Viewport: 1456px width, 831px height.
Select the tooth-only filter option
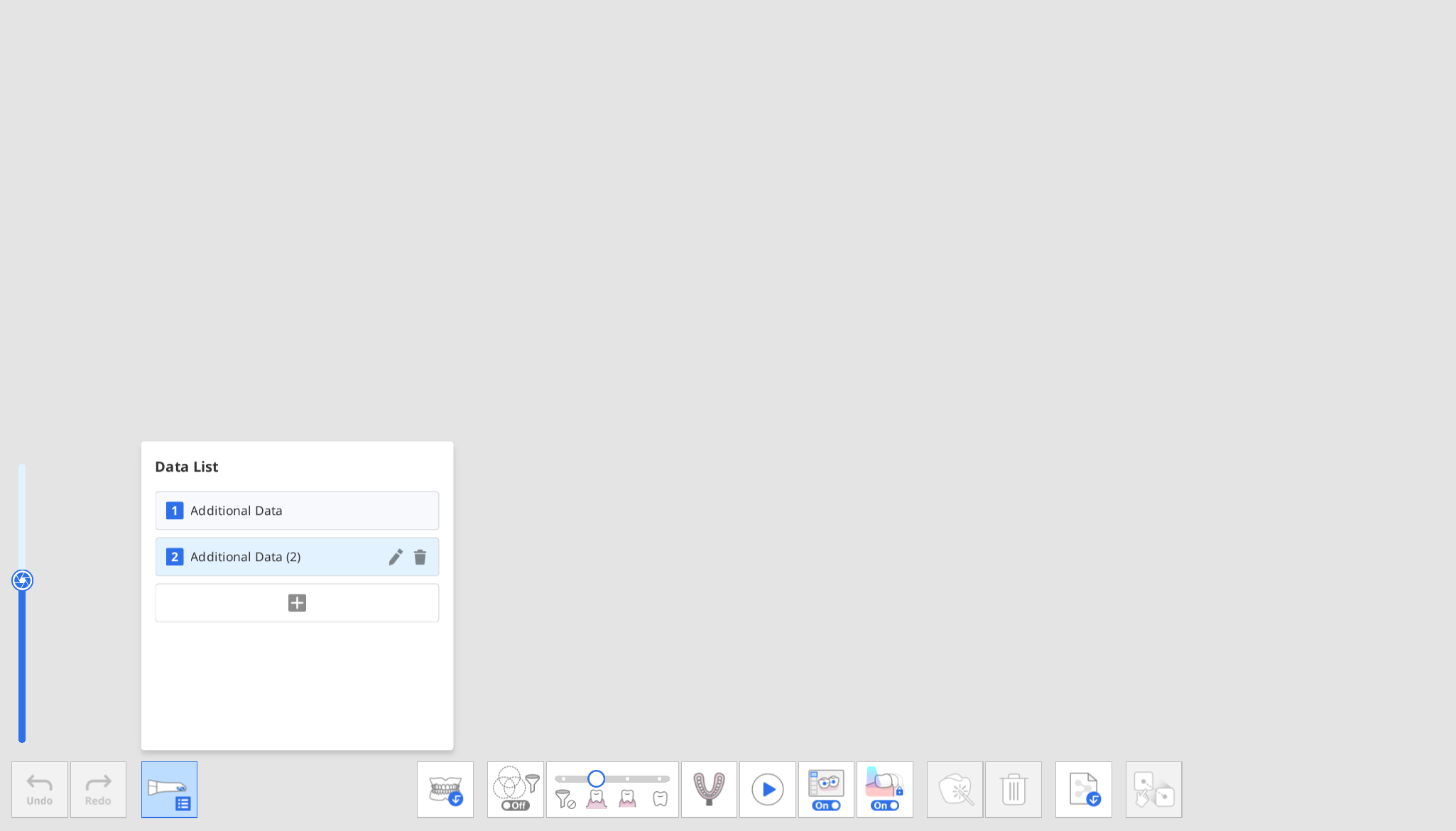(x=661, y=799)
